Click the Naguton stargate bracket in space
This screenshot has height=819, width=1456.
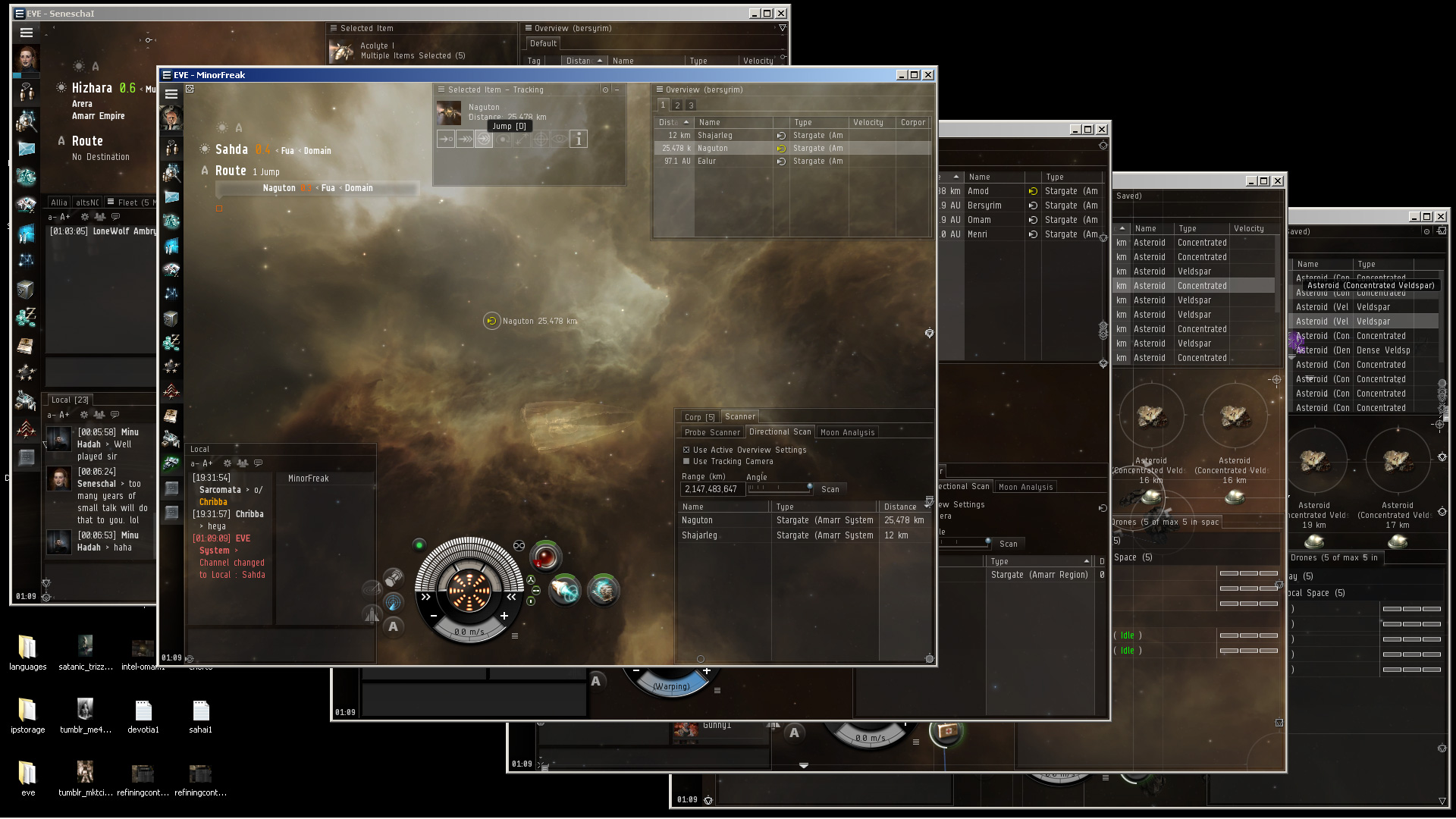[491, 321]
